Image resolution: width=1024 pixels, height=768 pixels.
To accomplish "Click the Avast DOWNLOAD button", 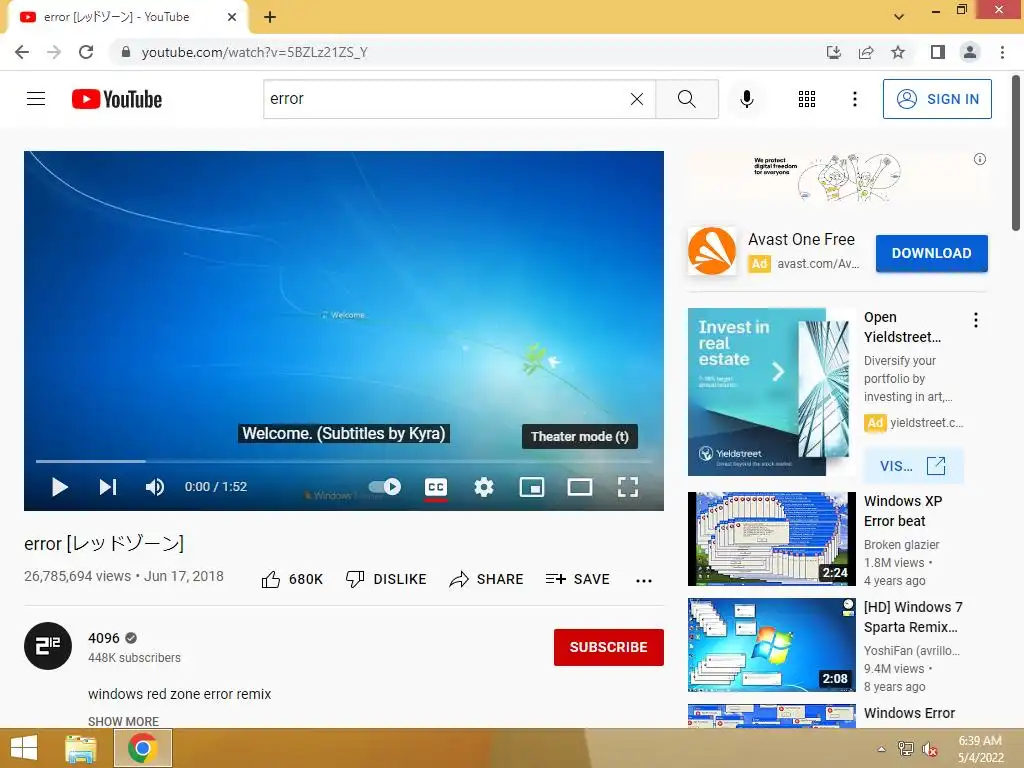I will pyautogui.click(x=931, y=253).
